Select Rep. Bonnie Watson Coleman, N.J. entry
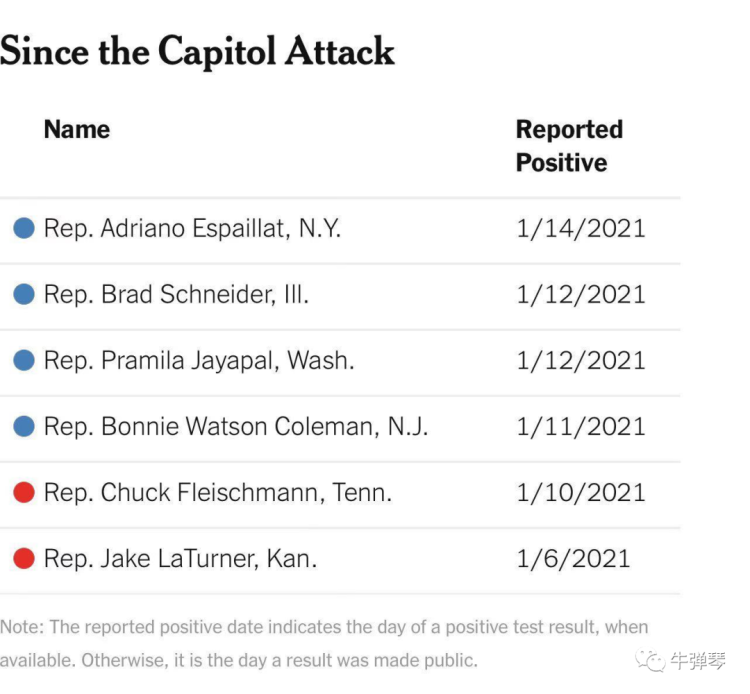 [x=236, y=426]
